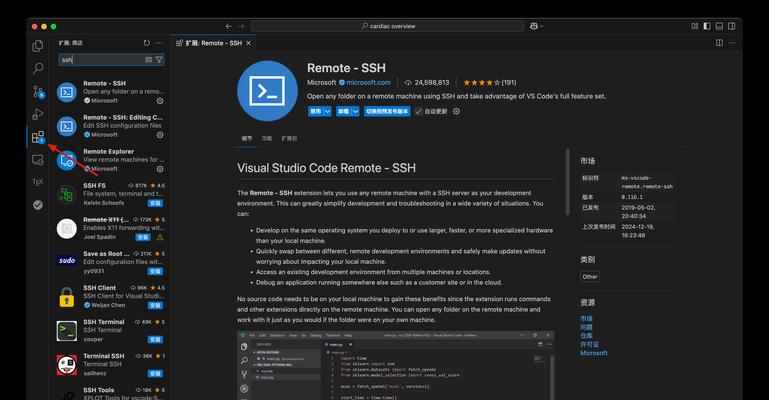Viewport: 769px width, 400px height.
Task: Expand the disable button dropdown arrow
Action: pyautogui.click(x=328, y=111)
